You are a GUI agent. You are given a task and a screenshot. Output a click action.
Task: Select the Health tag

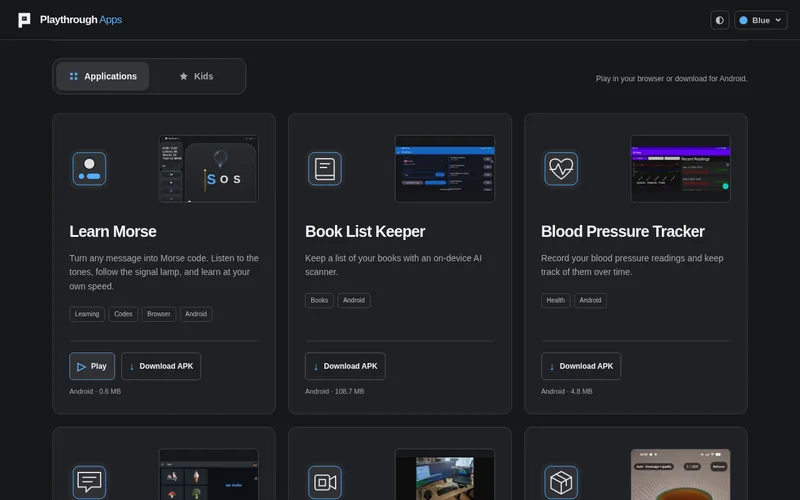556,301
